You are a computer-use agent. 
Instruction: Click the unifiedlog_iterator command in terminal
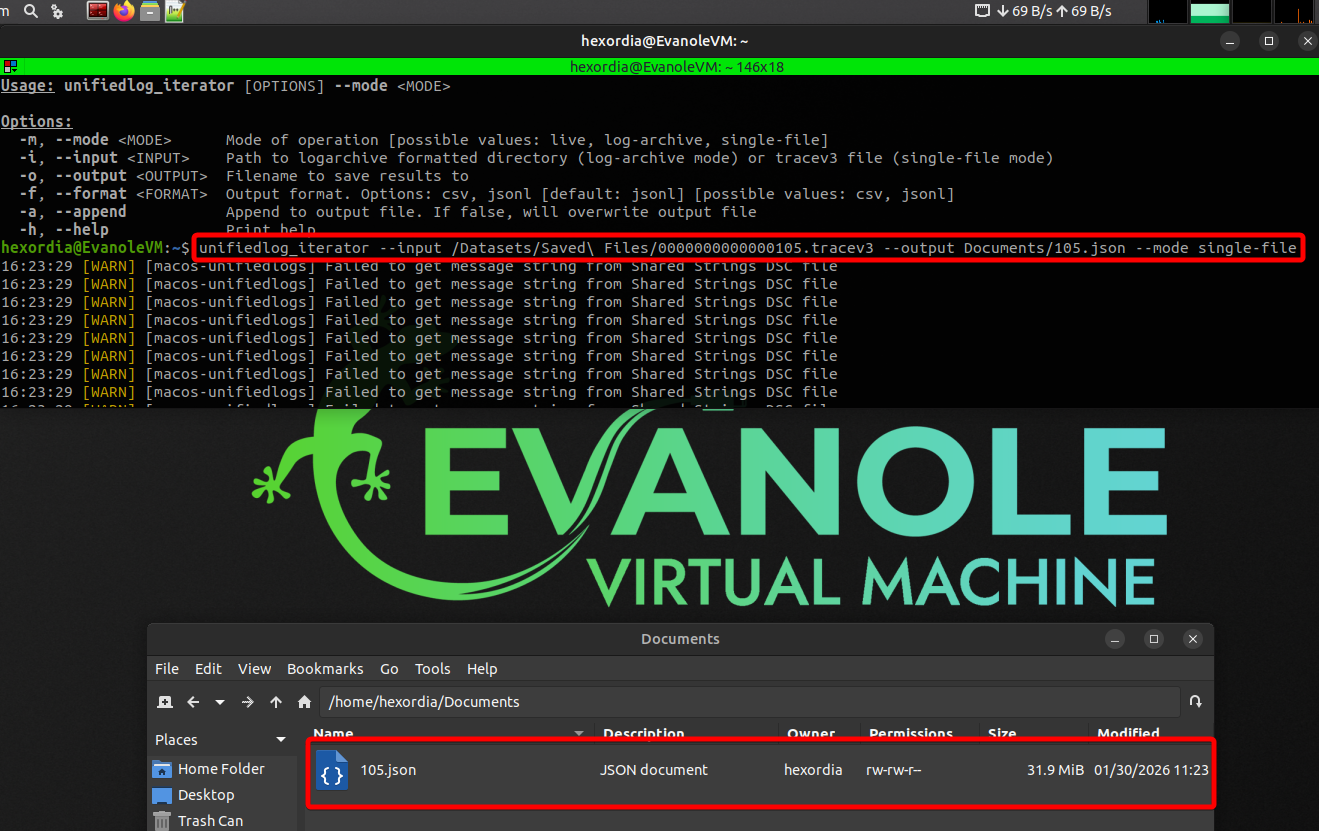point(748,248)
